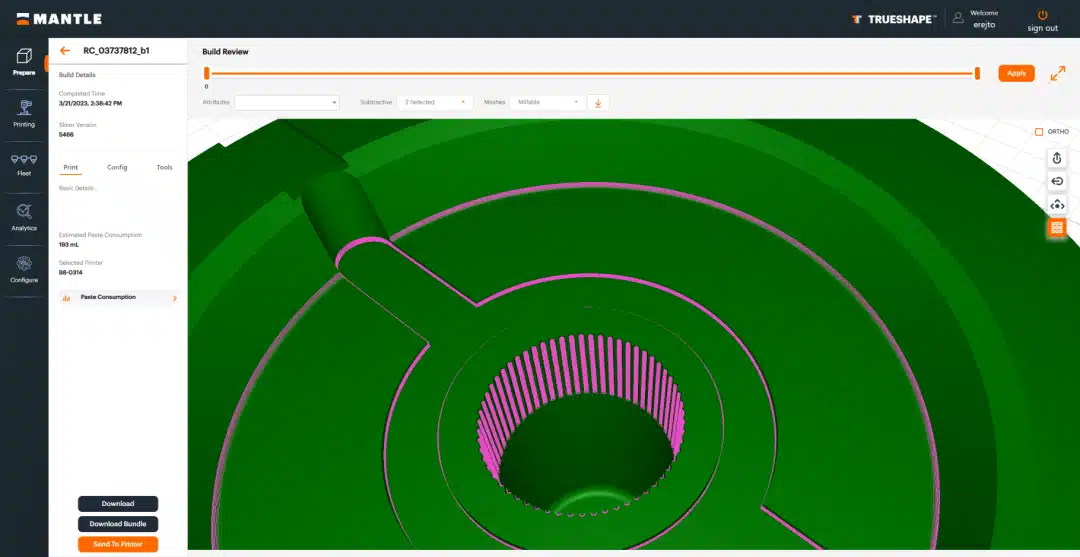Click the sign out power icon
The image size is (1080, 557).
click(x=1042, y=16)
